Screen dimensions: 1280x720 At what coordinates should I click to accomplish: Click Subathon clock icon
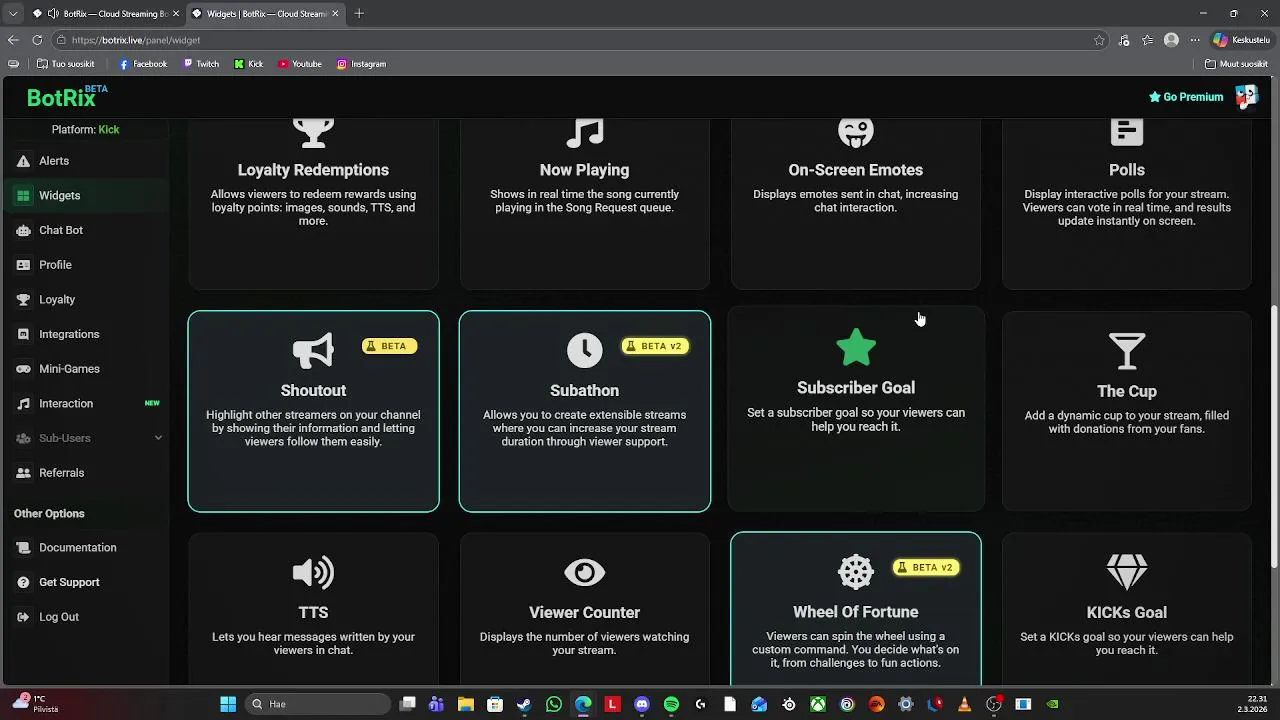tap(585, 350)
